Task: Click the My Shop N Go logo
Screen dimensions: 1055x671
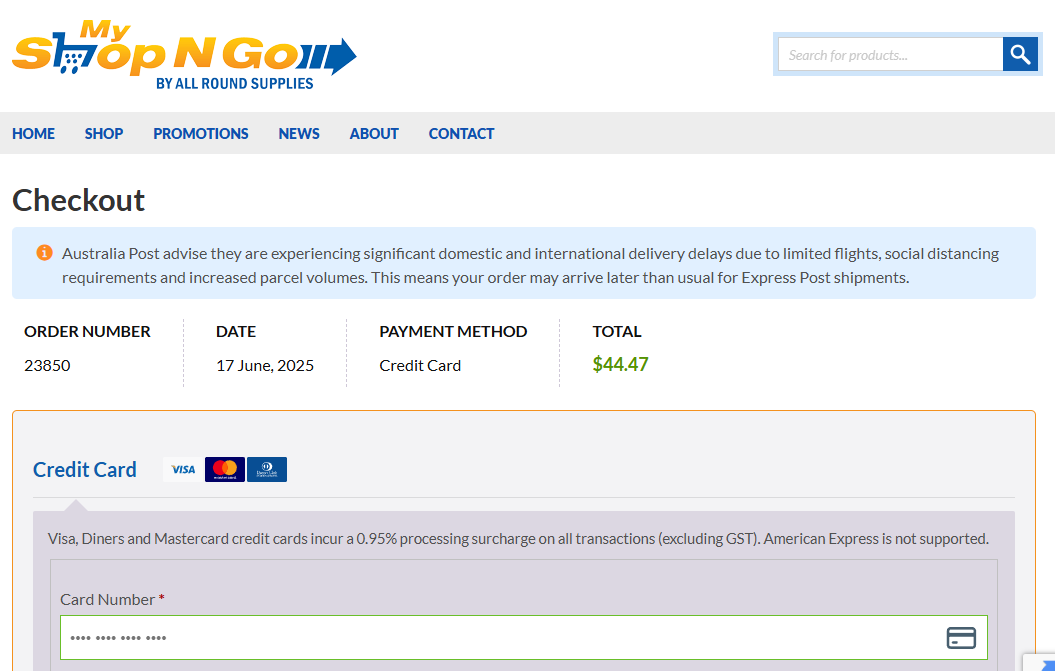Action: [x=184, y=55]
